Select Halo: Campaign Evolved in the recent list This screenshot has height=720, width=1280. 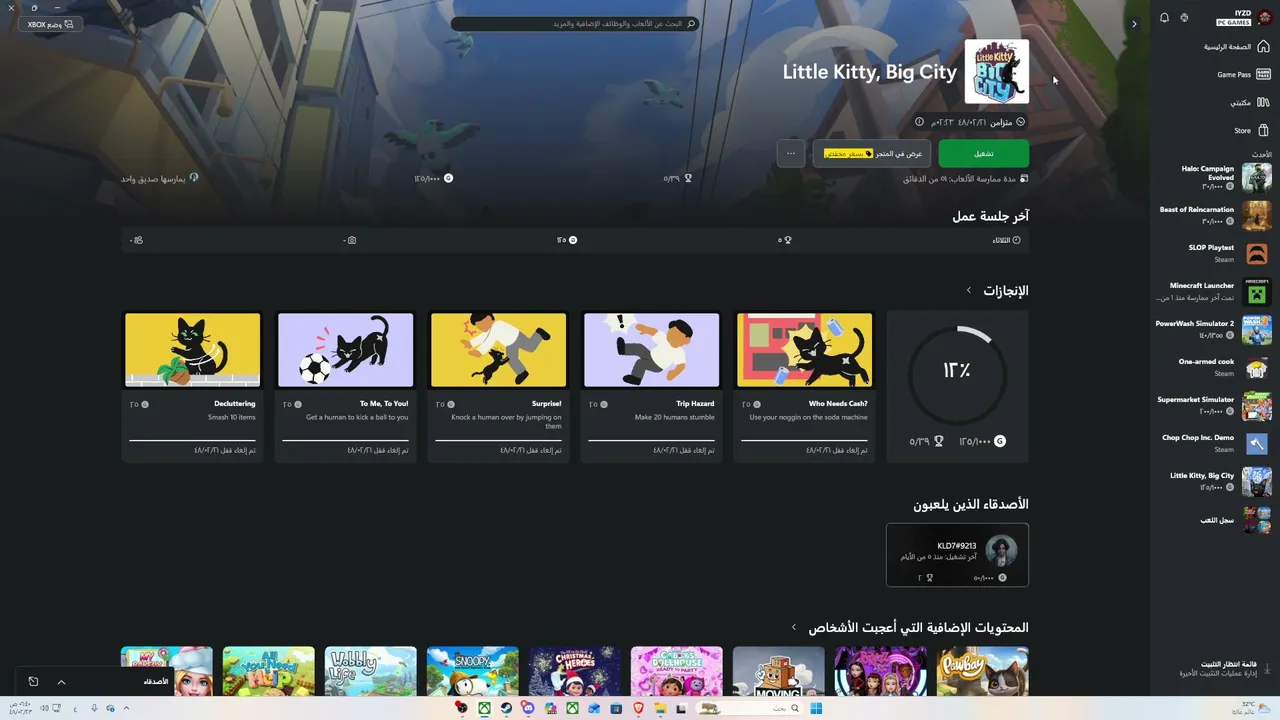coord(1214,177)
